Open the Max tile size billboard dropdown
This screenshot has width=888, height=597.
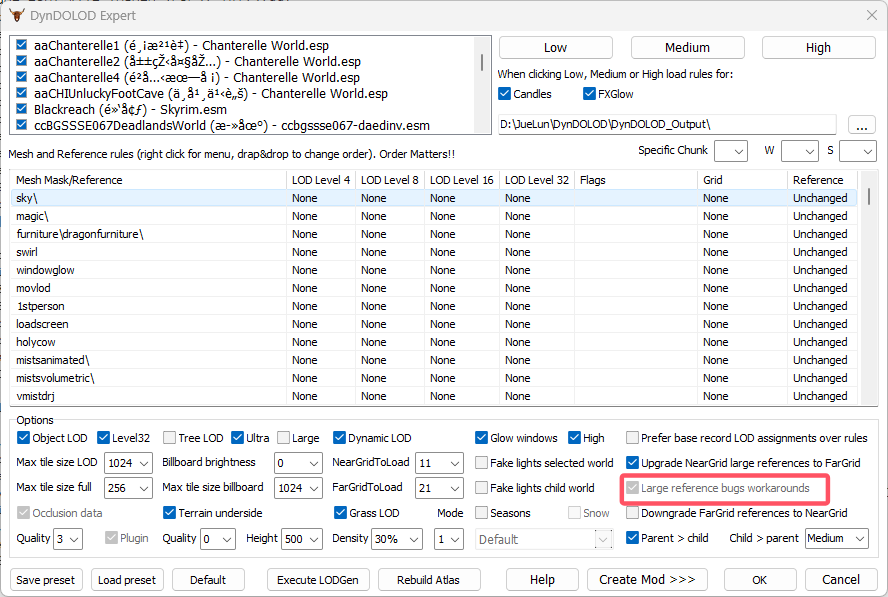tap(298, 488)
